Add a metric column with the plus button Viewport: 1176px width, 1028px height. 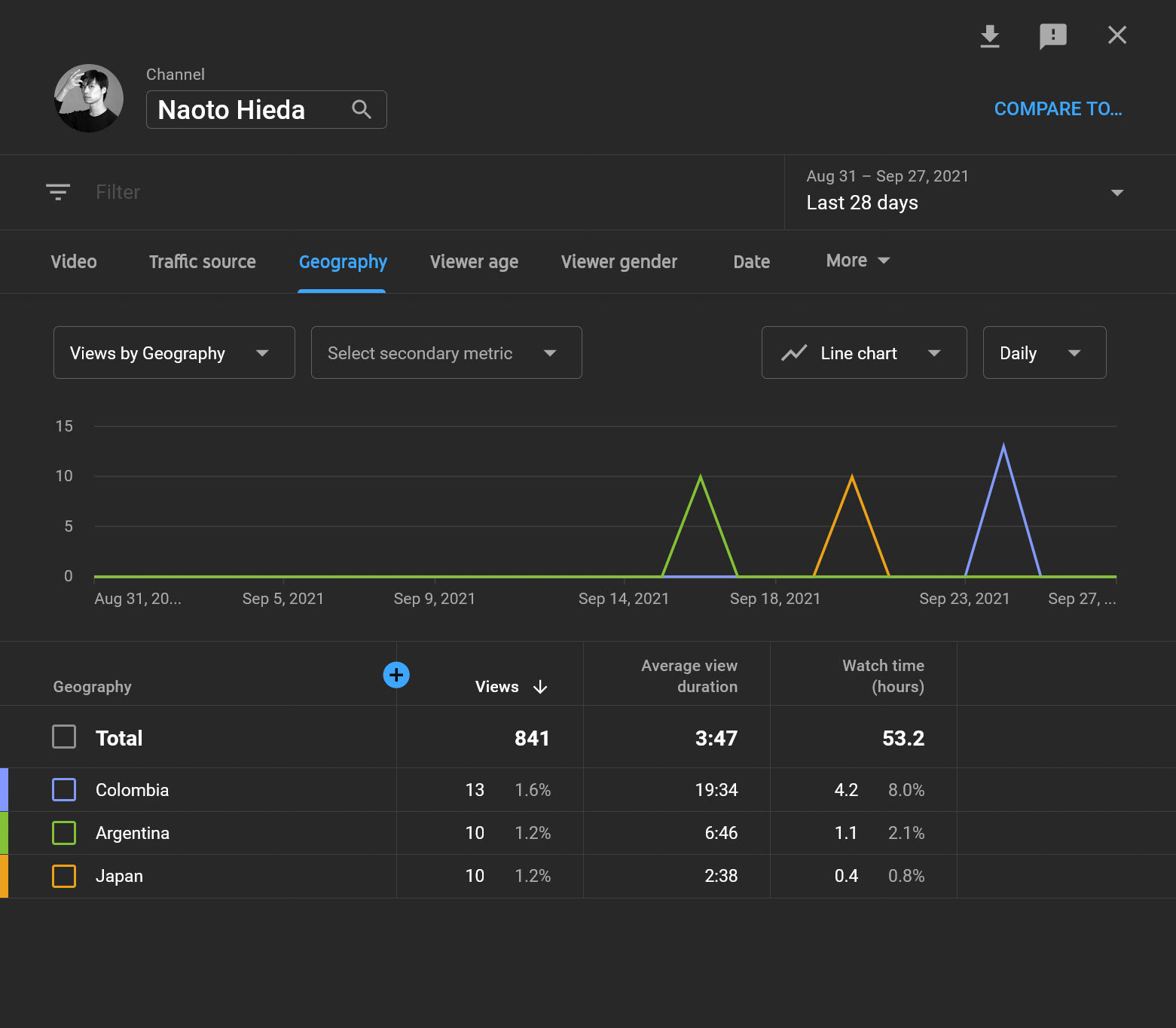[396, 675]
